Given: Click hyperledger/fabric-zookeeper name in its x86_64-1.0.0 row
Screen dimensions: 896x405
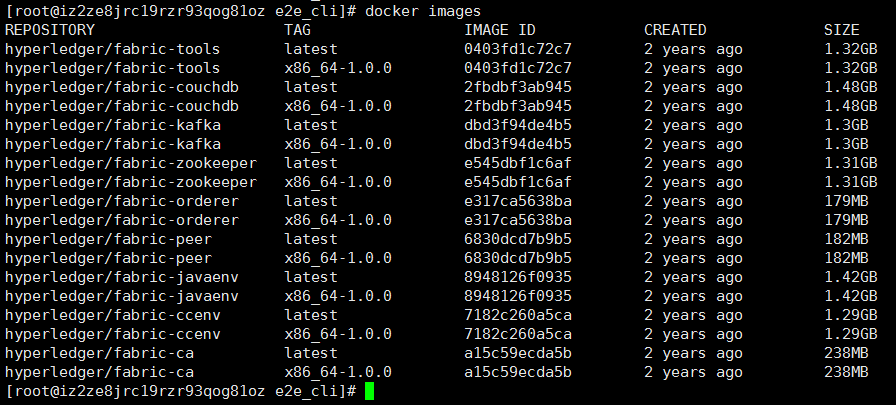Looking at the screenshot, I should (x=130, y=182).
